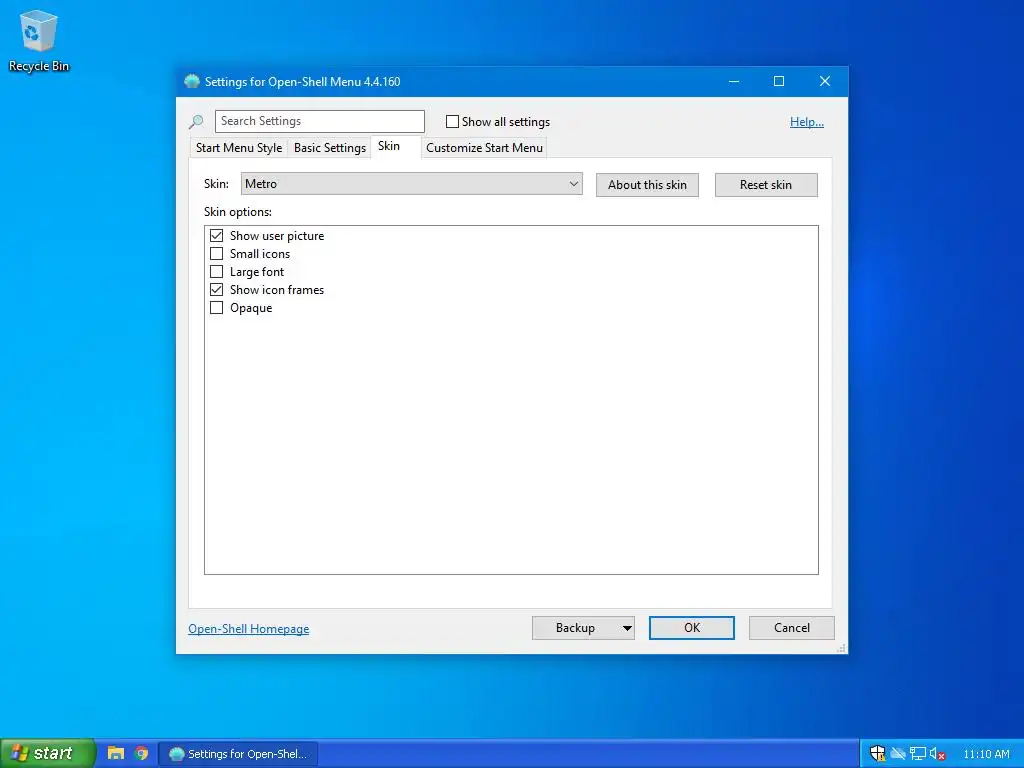
Task: Open File Explorer from the taskbar
Action: coord(116,753)
